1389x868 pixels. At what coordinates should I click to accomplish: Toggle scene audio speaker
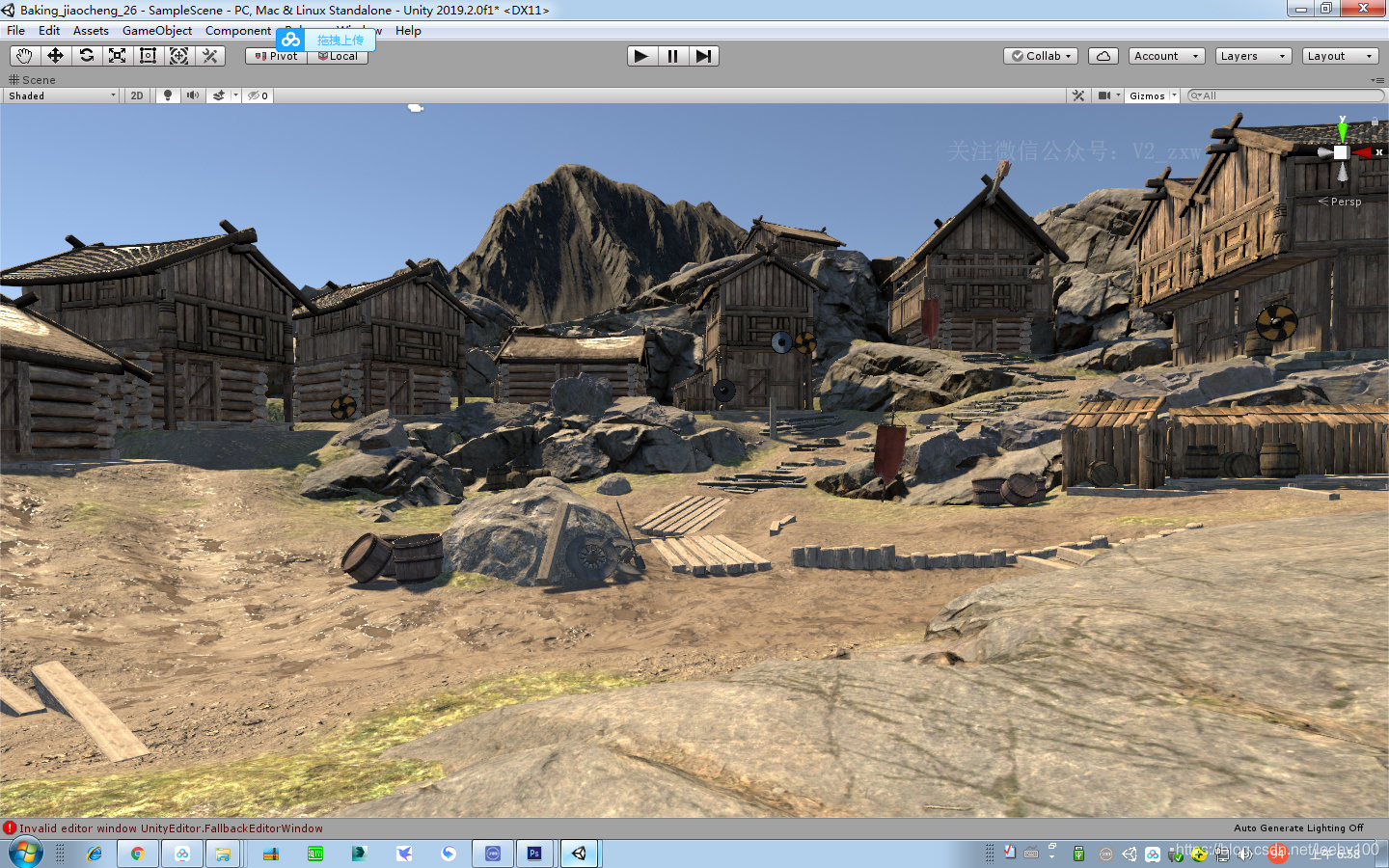193,95
